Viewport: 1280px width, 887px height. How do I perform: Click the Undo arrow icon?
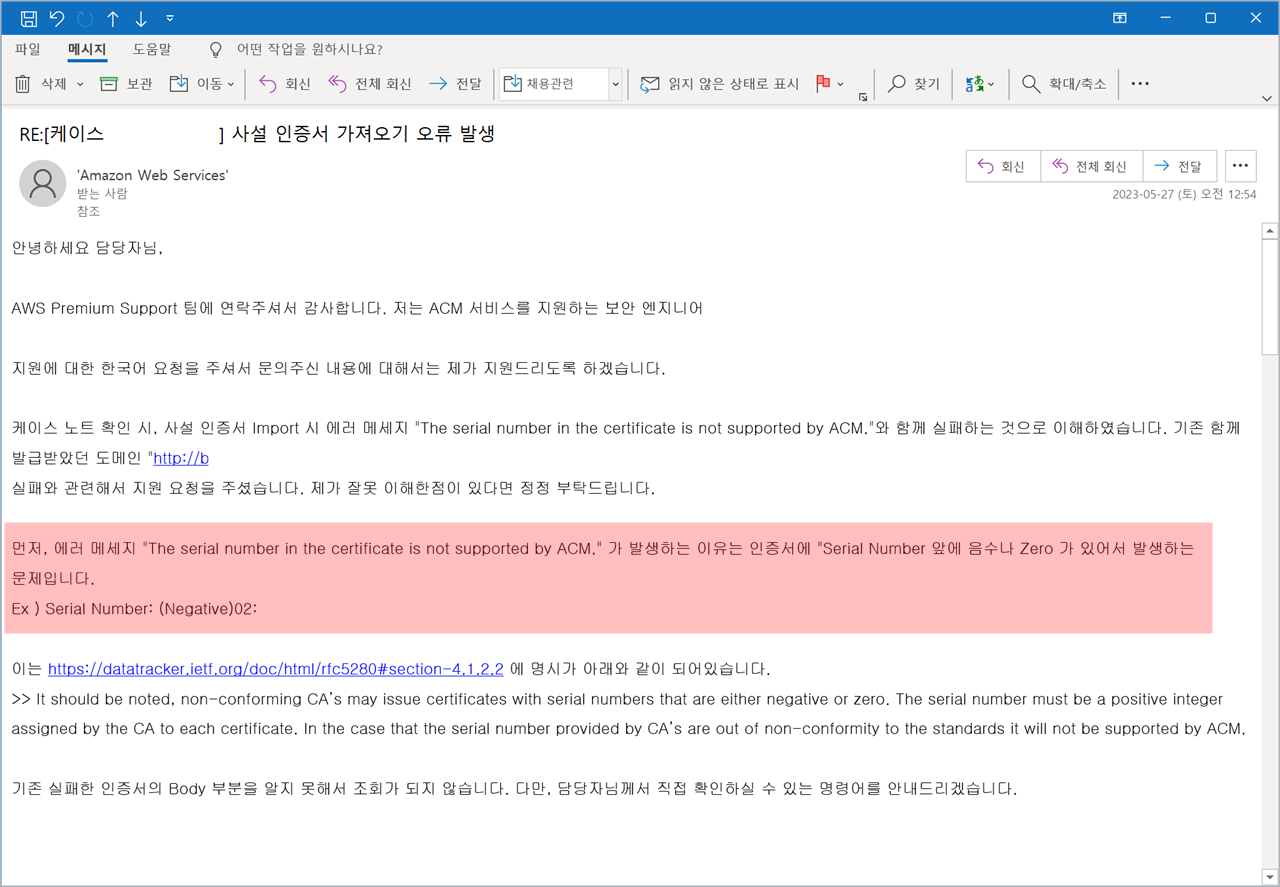click(57, 18)
